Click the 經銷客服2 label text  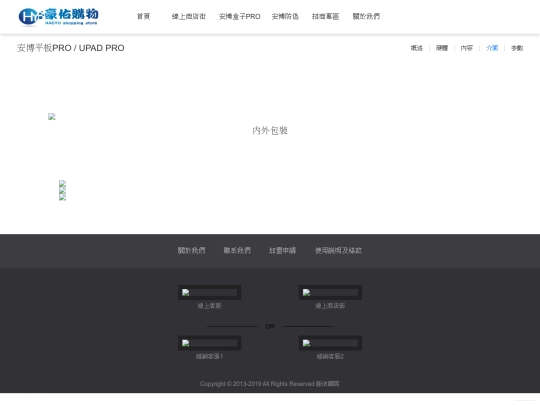[330, 356]
